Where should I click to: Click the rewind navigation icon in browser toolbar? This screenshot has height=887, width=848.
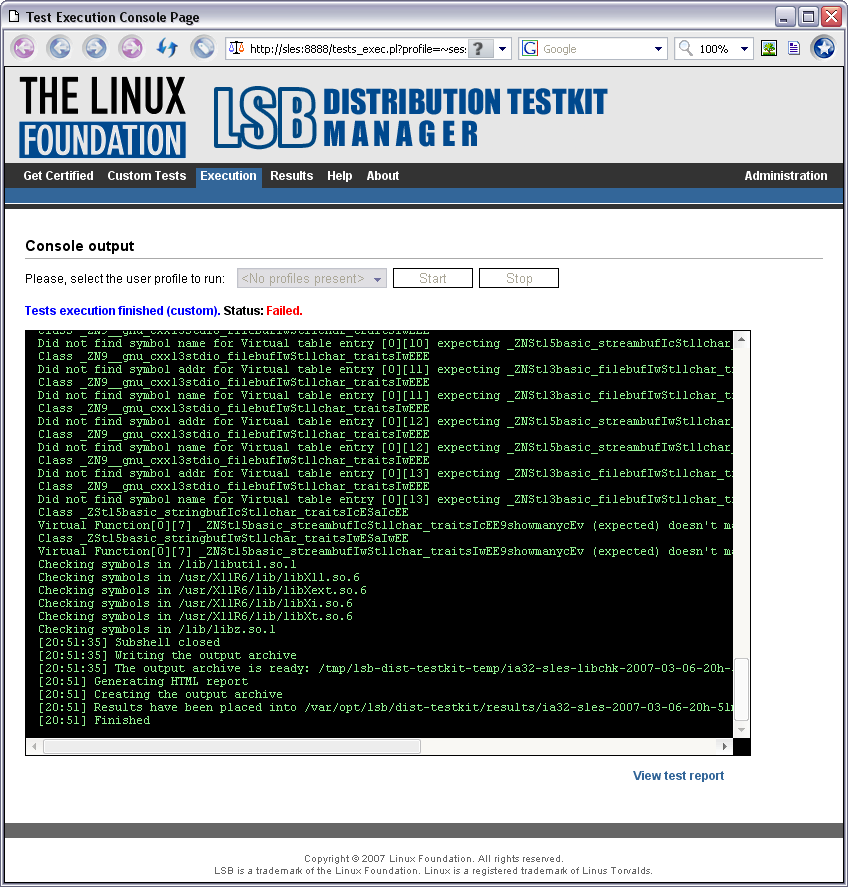coord(24,48)
